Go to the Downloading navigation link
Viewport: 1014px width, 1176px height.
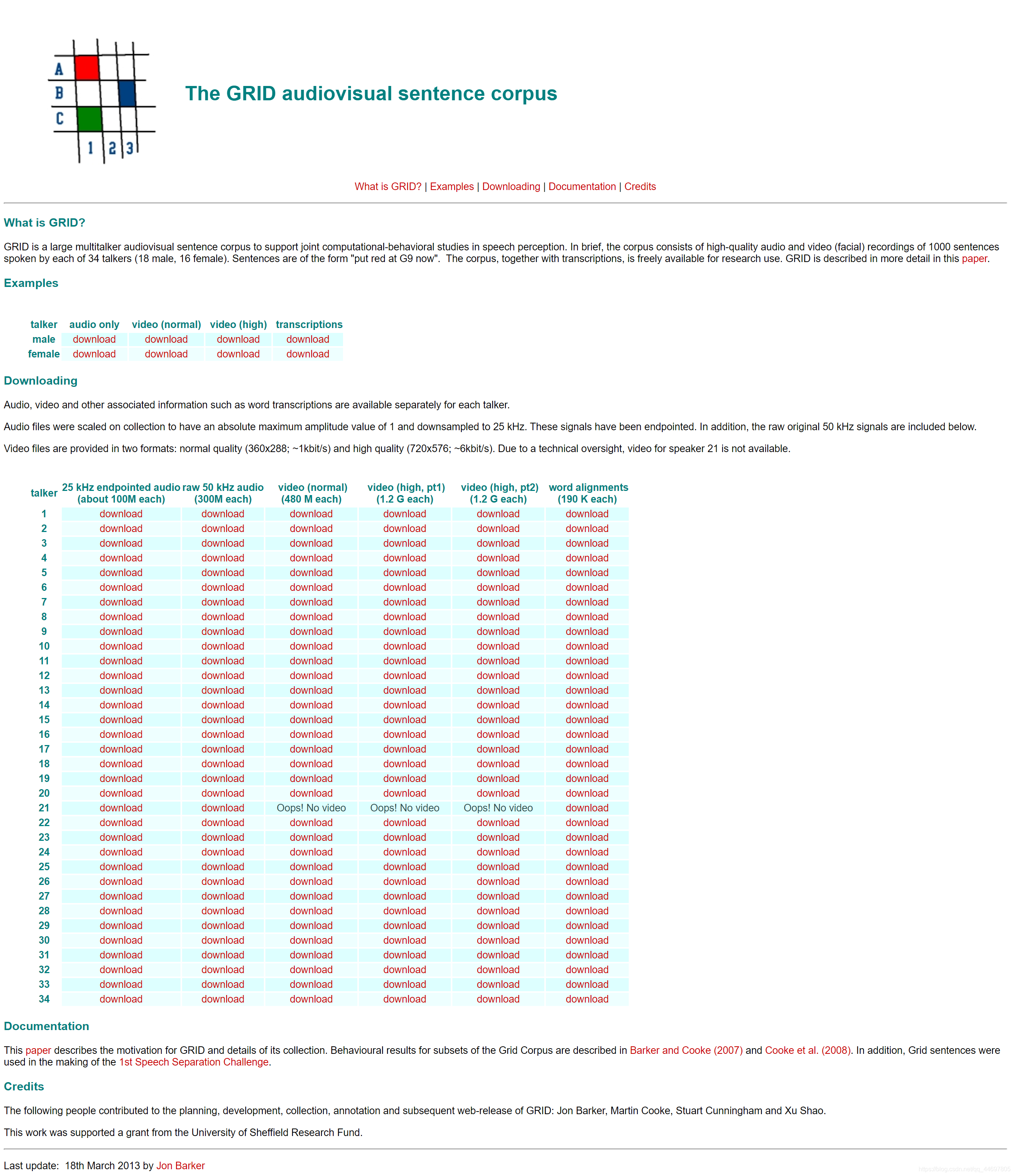(x=511, y=187)
